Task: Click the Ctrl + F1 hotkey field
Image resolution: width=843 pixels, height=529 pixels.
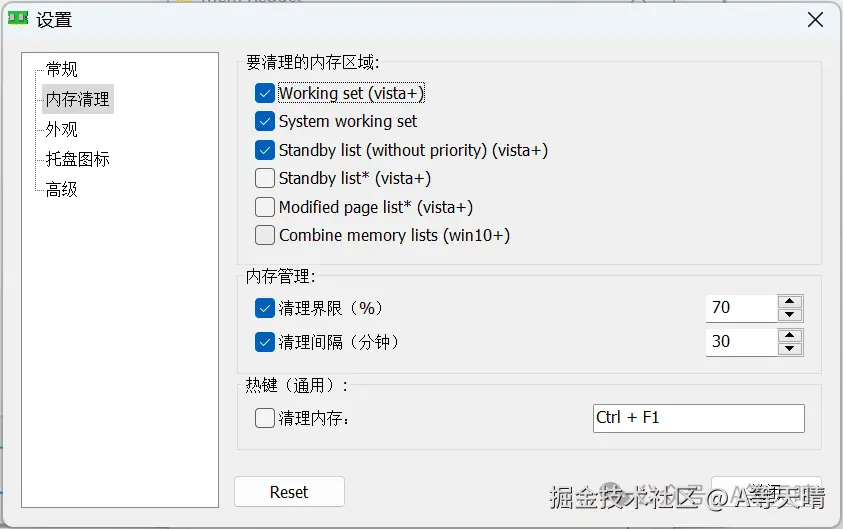Action: point(698,418)
